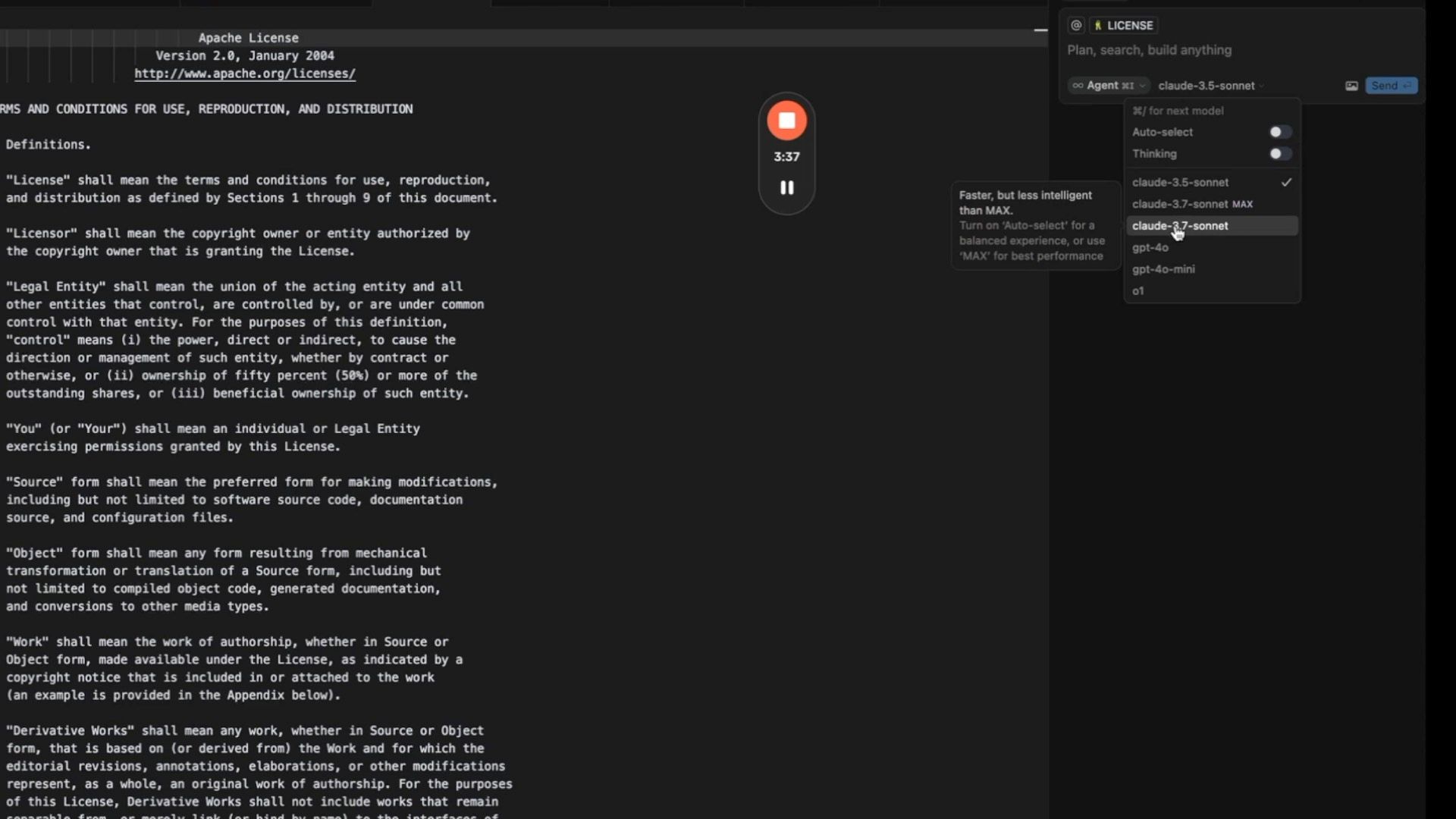Toggle the Thinking switch
1456x819 pixels.
(x=1280, y=154)
